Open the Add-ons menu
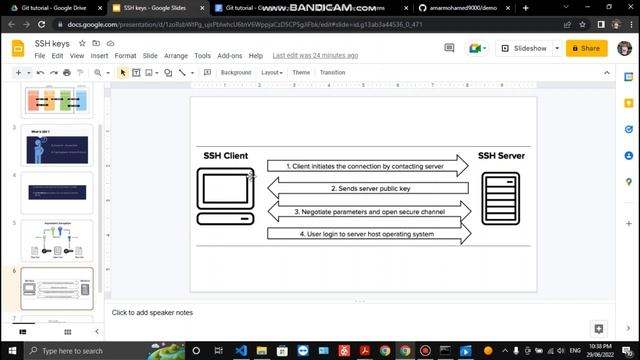The height and width of the screenshot is (360, 640). click(230, 56)
